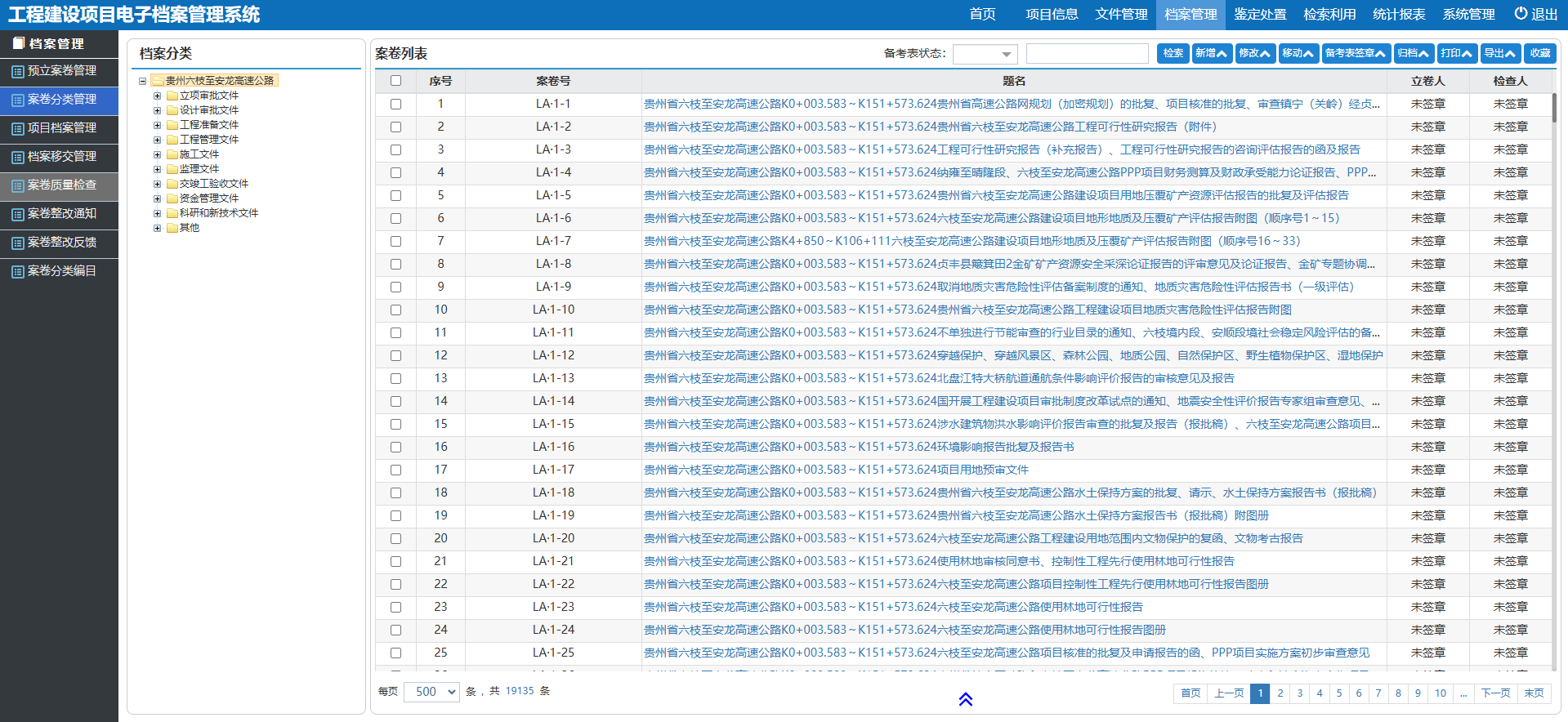Click the 收藏 button

point(1540,53)
